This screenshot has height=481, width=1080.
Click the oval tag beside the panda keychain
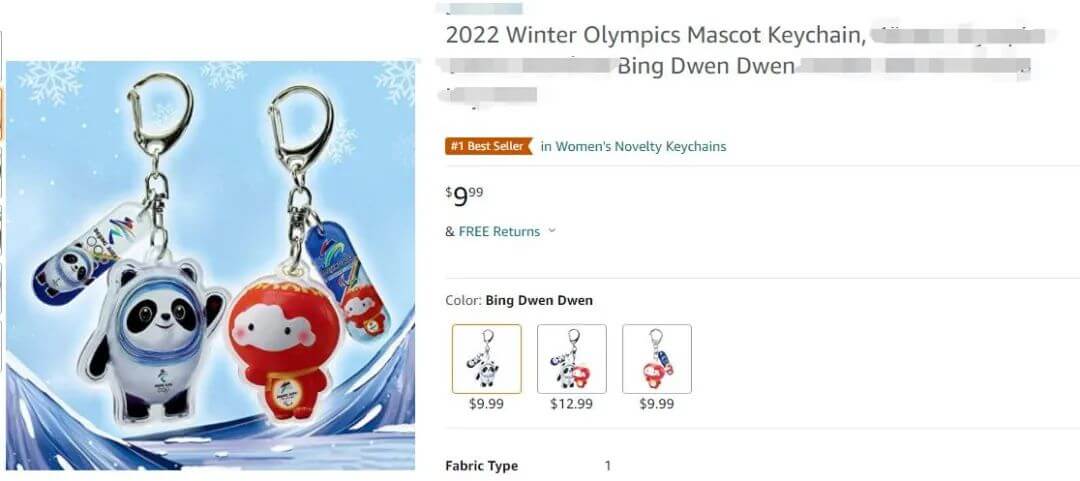tap(92, 257)
